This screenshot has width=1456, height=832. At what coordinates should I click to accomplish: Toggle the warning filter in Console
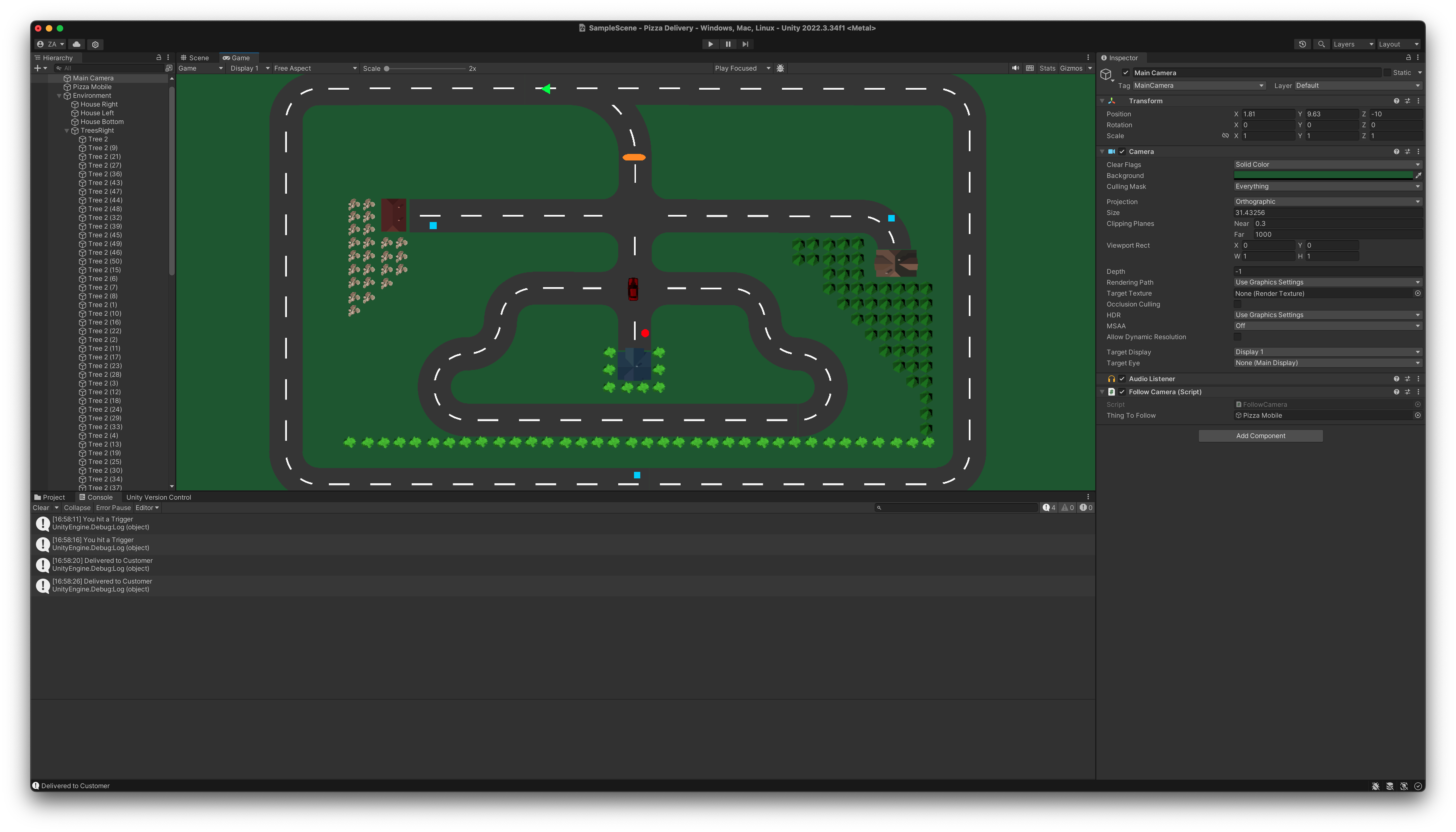(x=1067, y=508)
